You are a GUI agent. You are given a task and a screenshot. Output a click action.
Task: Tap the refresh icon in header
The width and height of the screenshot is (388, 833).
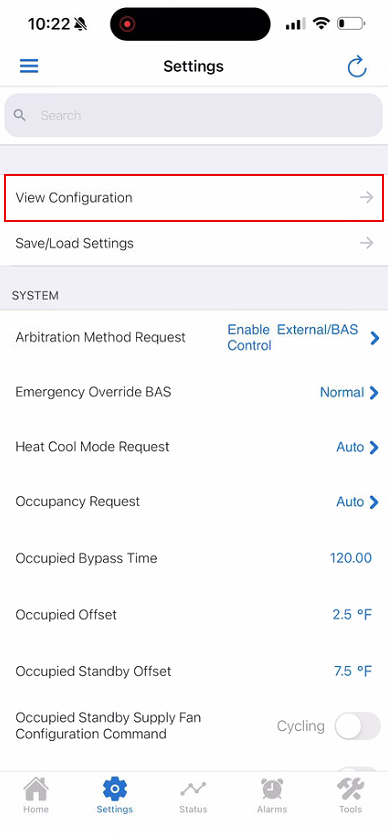coord(357,66)
